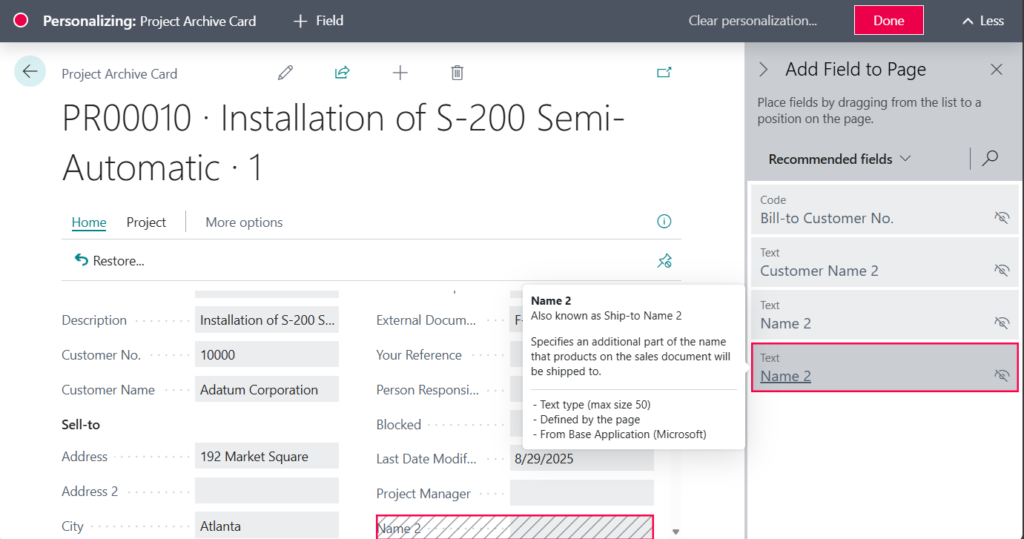Toggle visibility icon for Customer Name 2

[x=1001, y=270]
